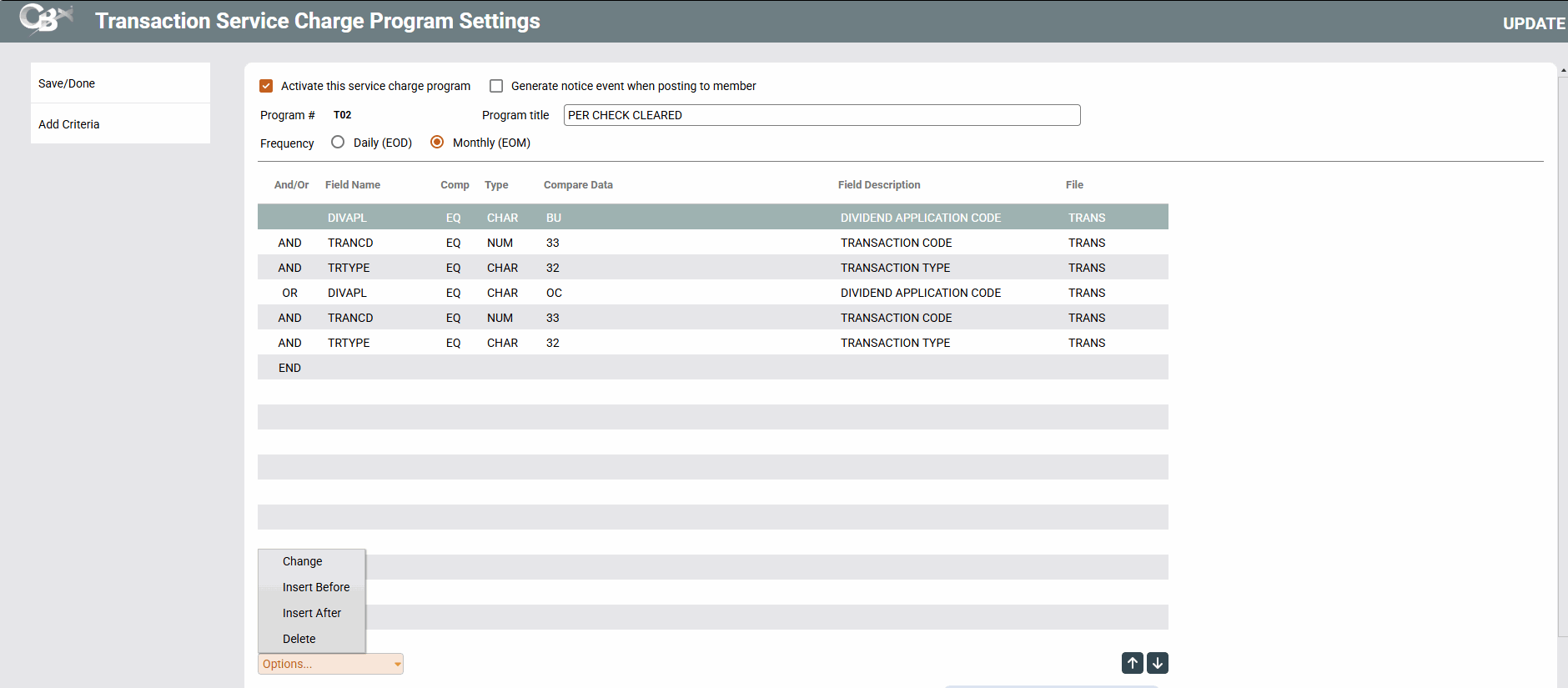Choose Change from the options menu
The height and width of the screenshot is (688, 1568).
pos(302,561)
